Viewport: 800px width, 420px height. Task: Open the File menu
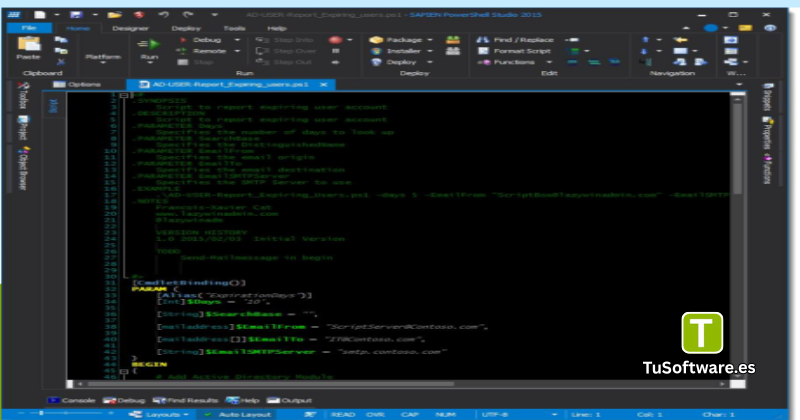click(x=29, y=28)
